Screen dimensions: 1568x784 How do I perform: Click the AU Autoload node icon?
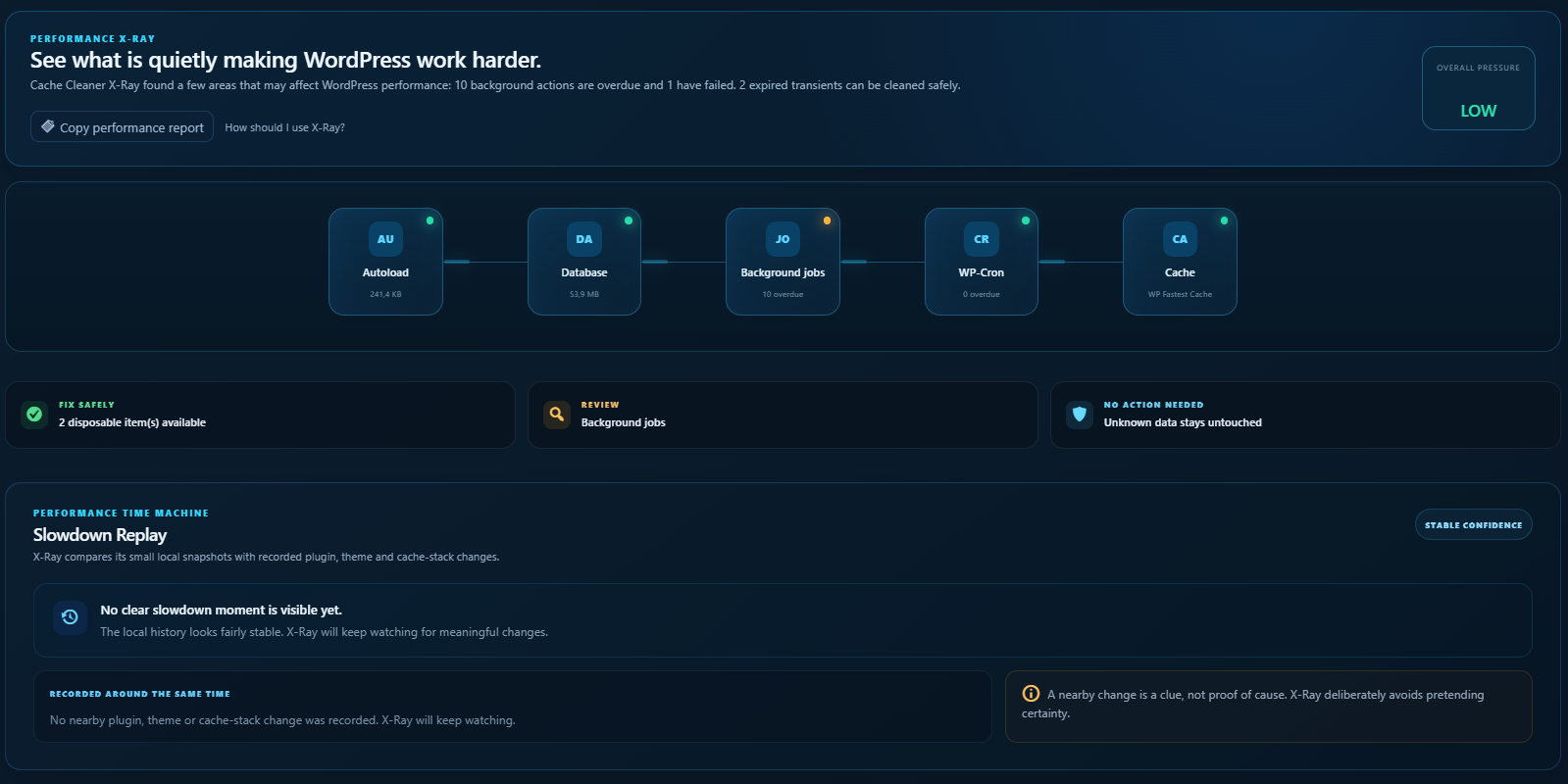[385, 239]
